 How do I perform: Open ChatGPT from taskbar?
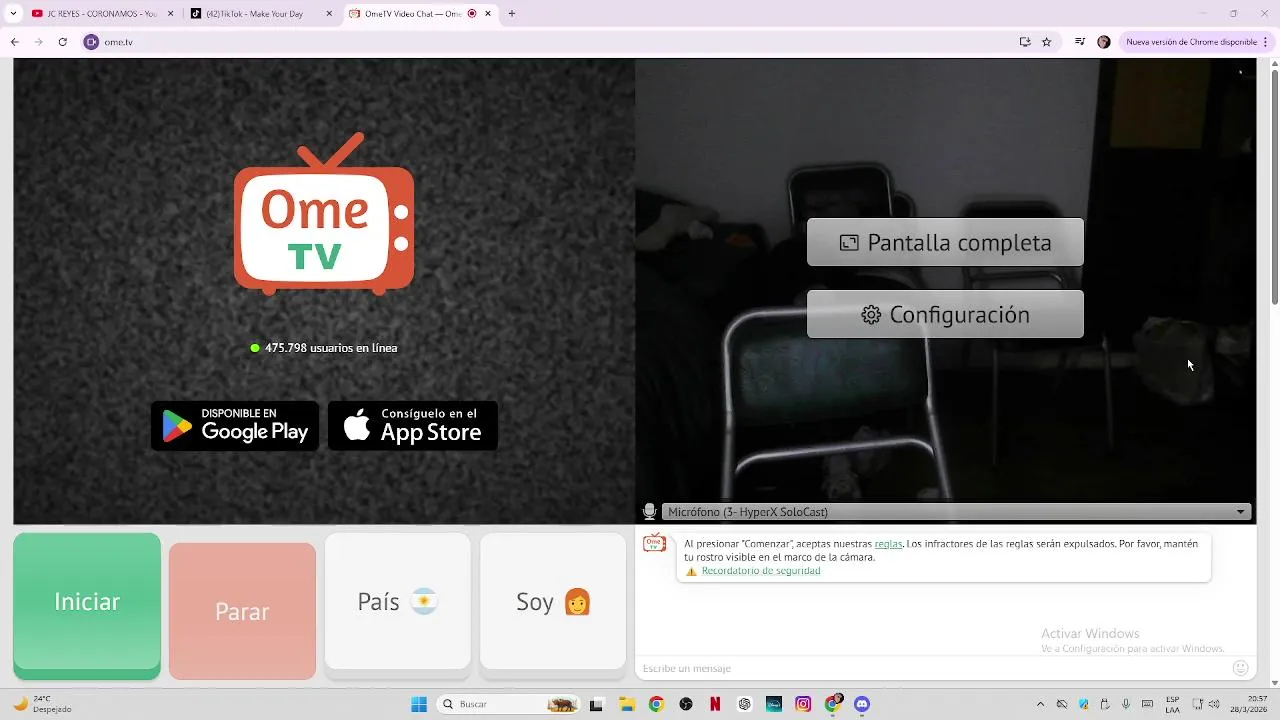point(744,704)
